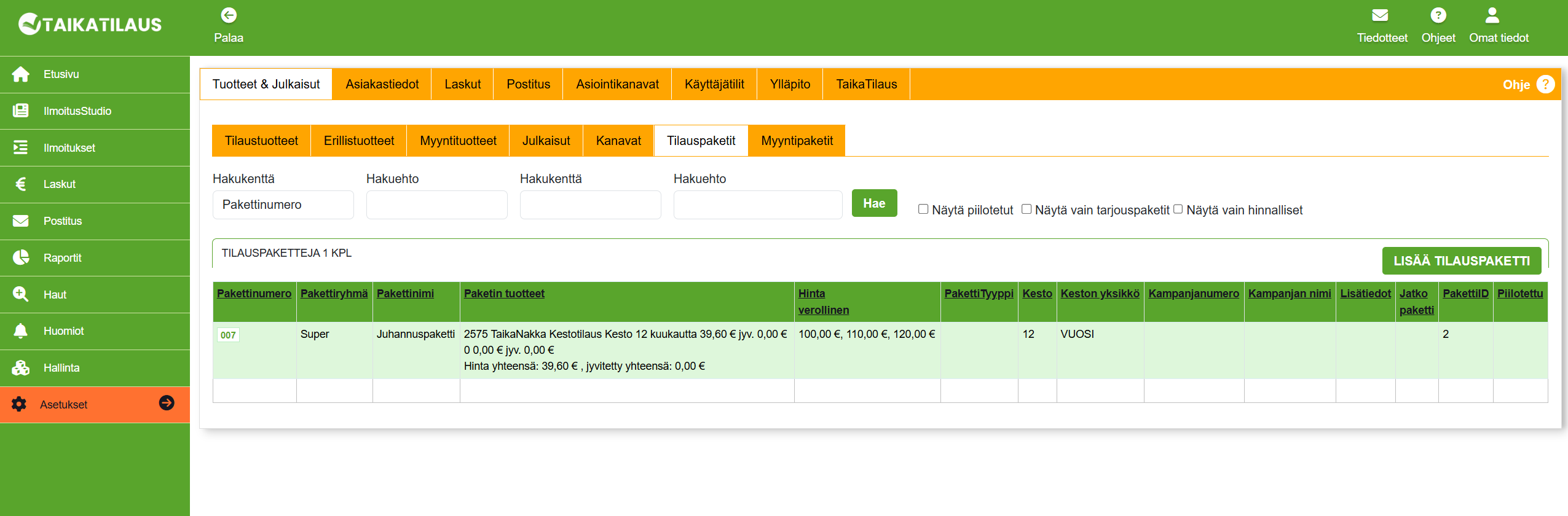Switch to the Asiakastiedot tab
Image resolution: width=1568 pixels, height=516 pixels.
tap(382, 84)
